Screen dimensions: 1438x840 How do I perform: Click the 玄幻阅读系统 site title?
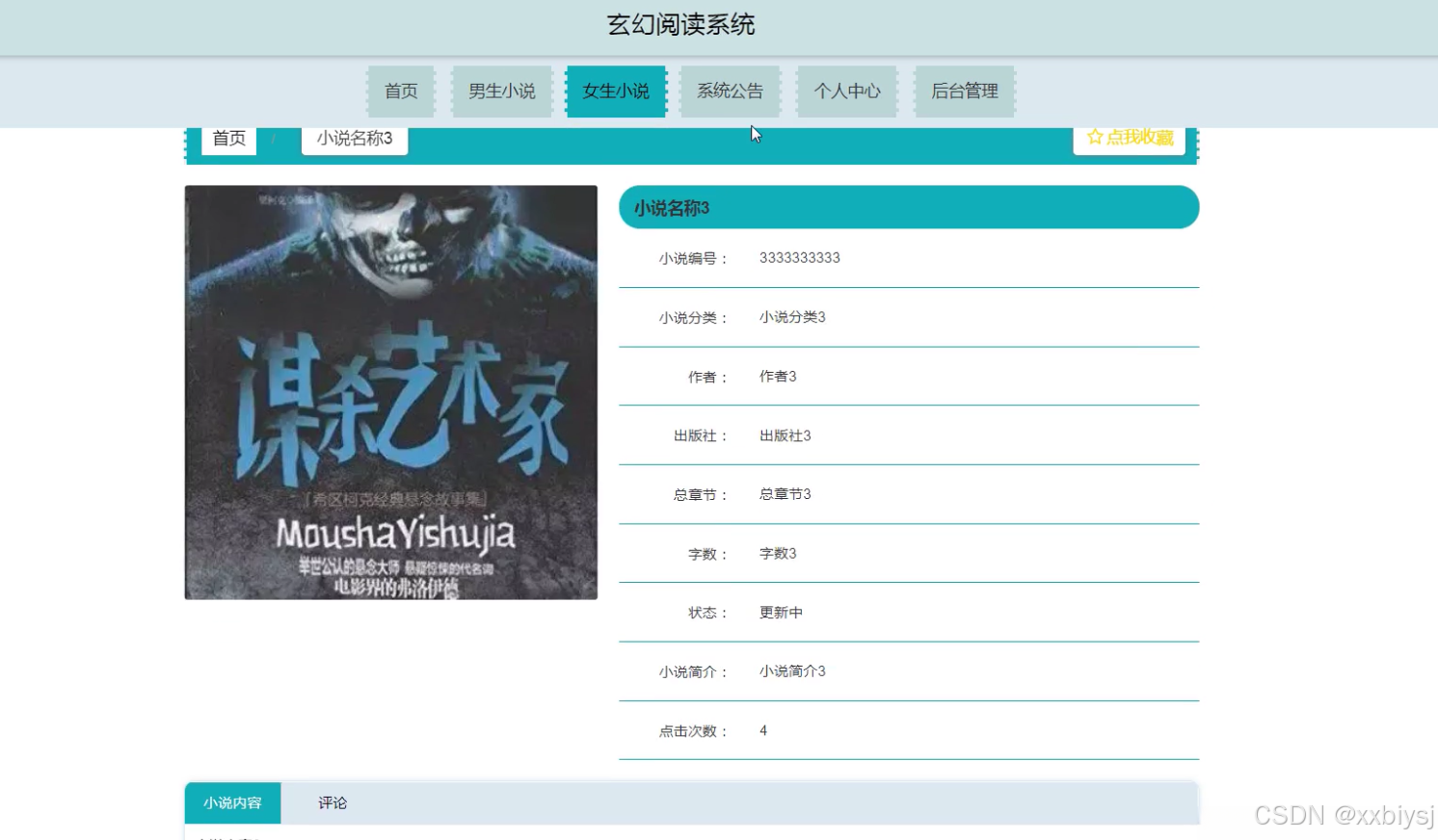681,24
